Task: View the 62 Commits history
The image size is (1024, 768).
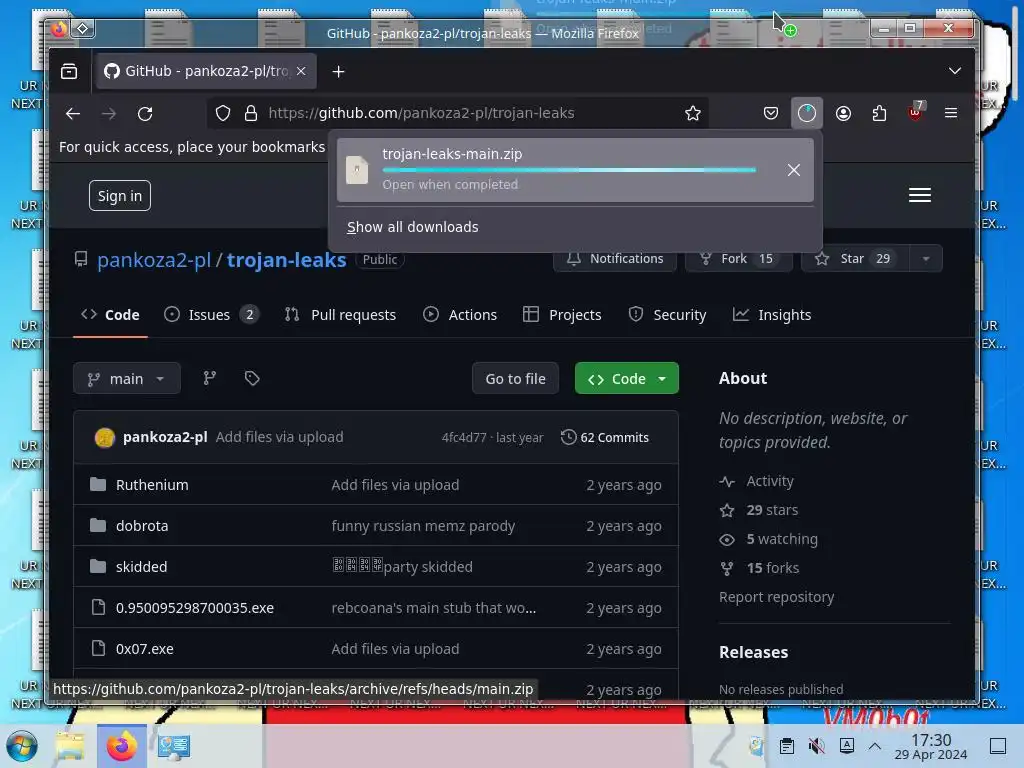Action: tap(605, 438)
